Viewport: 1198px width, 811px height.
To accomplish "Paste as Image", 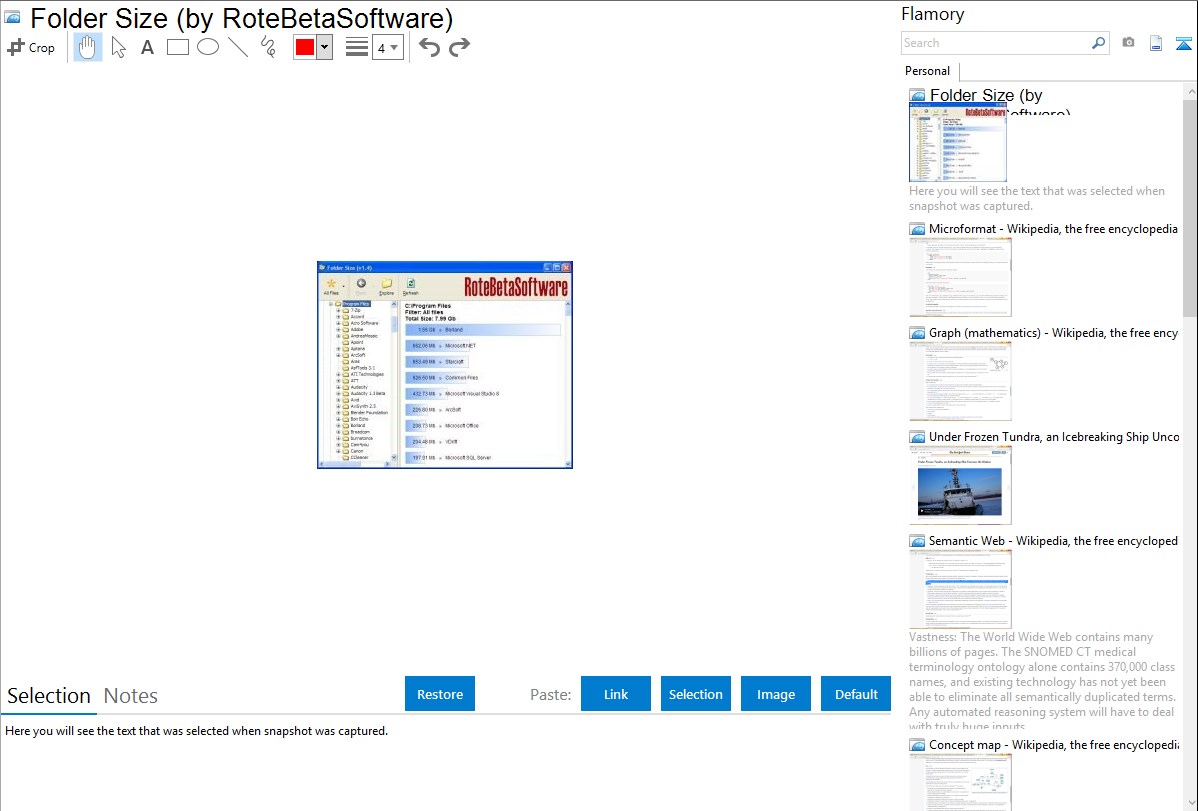I will (x=776, y=694).
